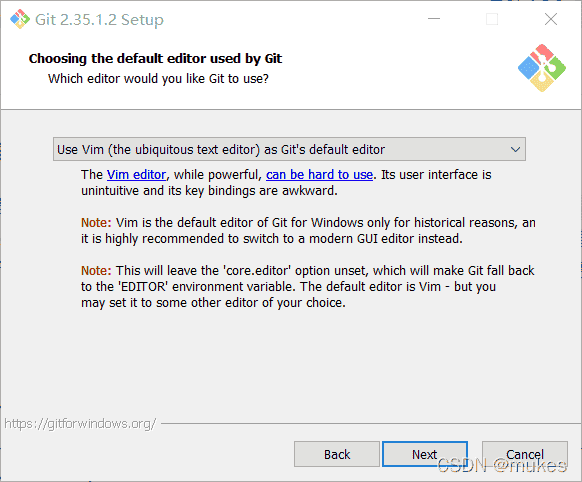Click the "Git 2.35.1.2 Setup" title text
This screenshot has height=482, width=582.
(x=99, y=20)
